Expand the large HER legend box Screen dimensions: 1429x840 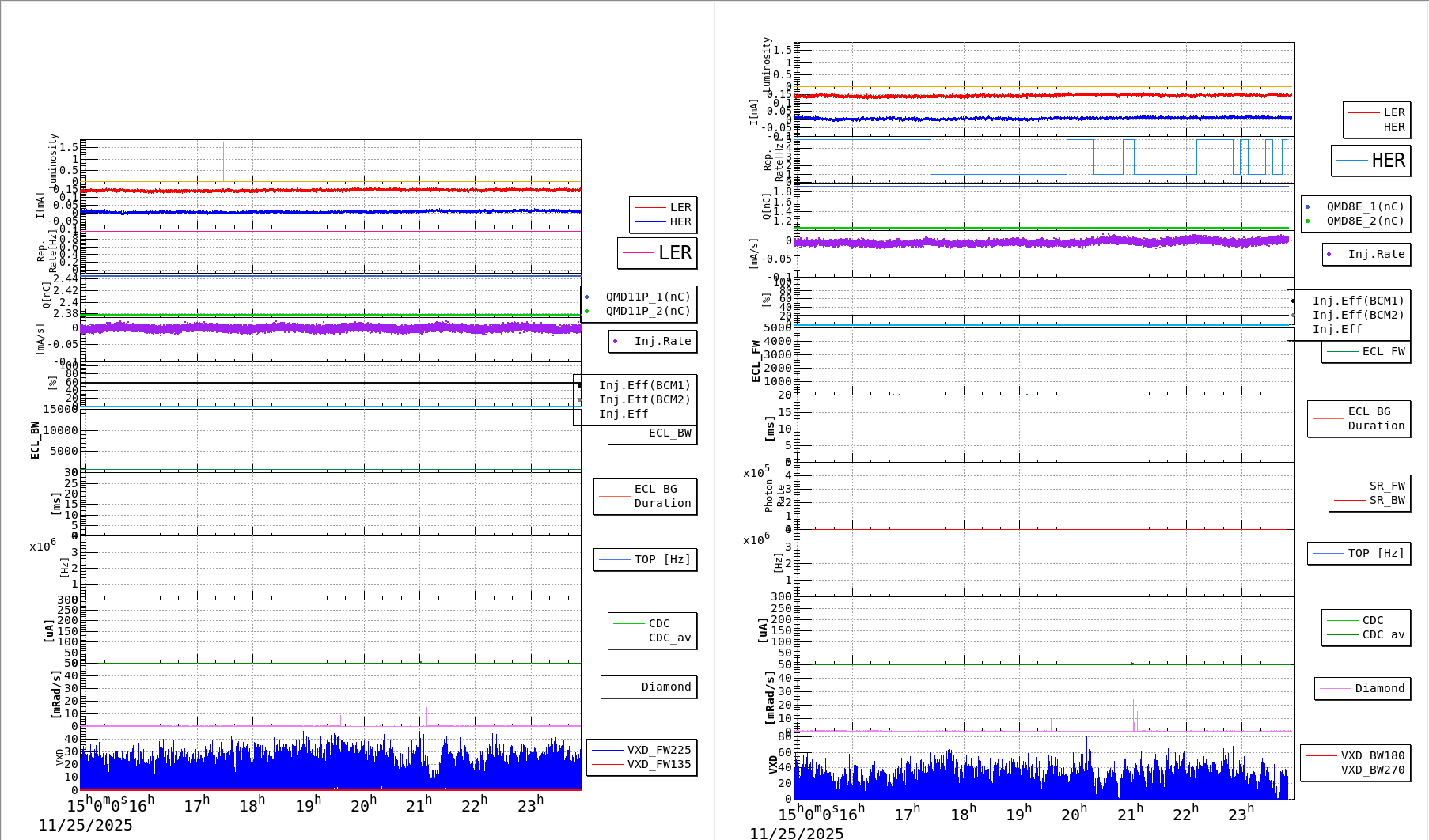1371,160
